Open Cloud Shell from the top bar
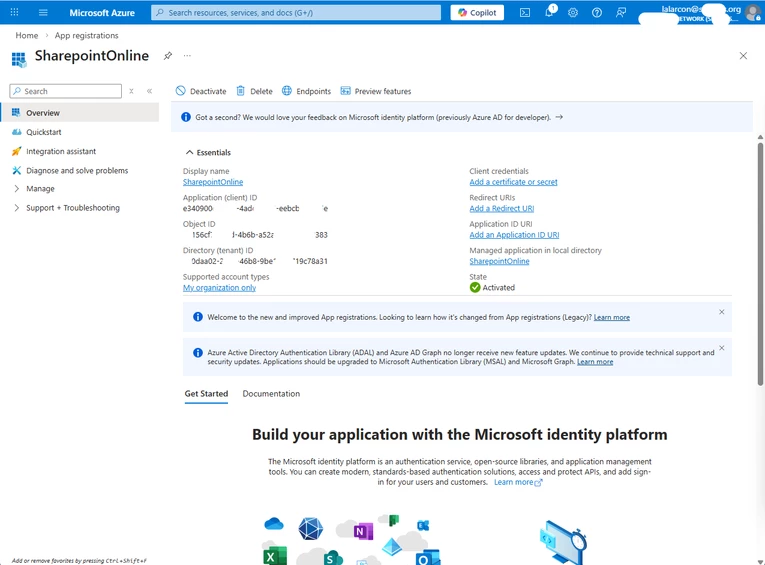 click(525, 13)
